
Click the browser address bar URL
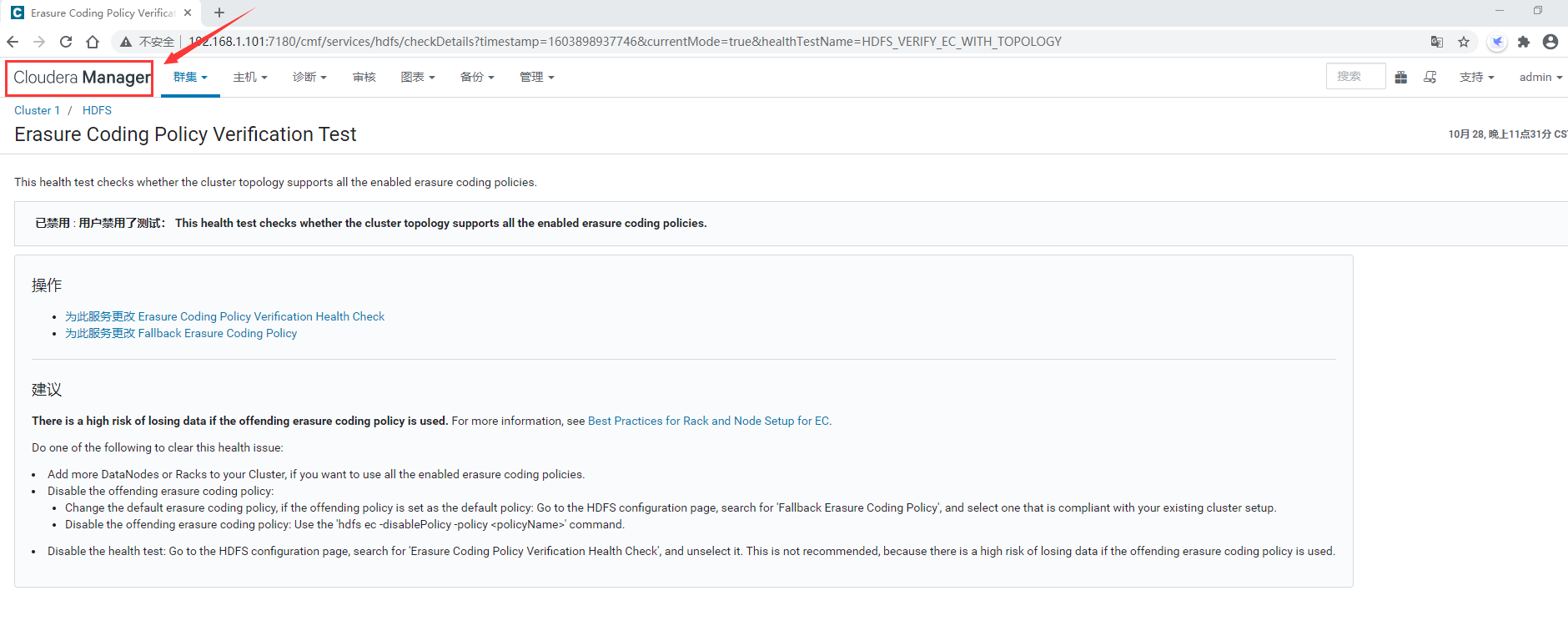pos(626,42)
